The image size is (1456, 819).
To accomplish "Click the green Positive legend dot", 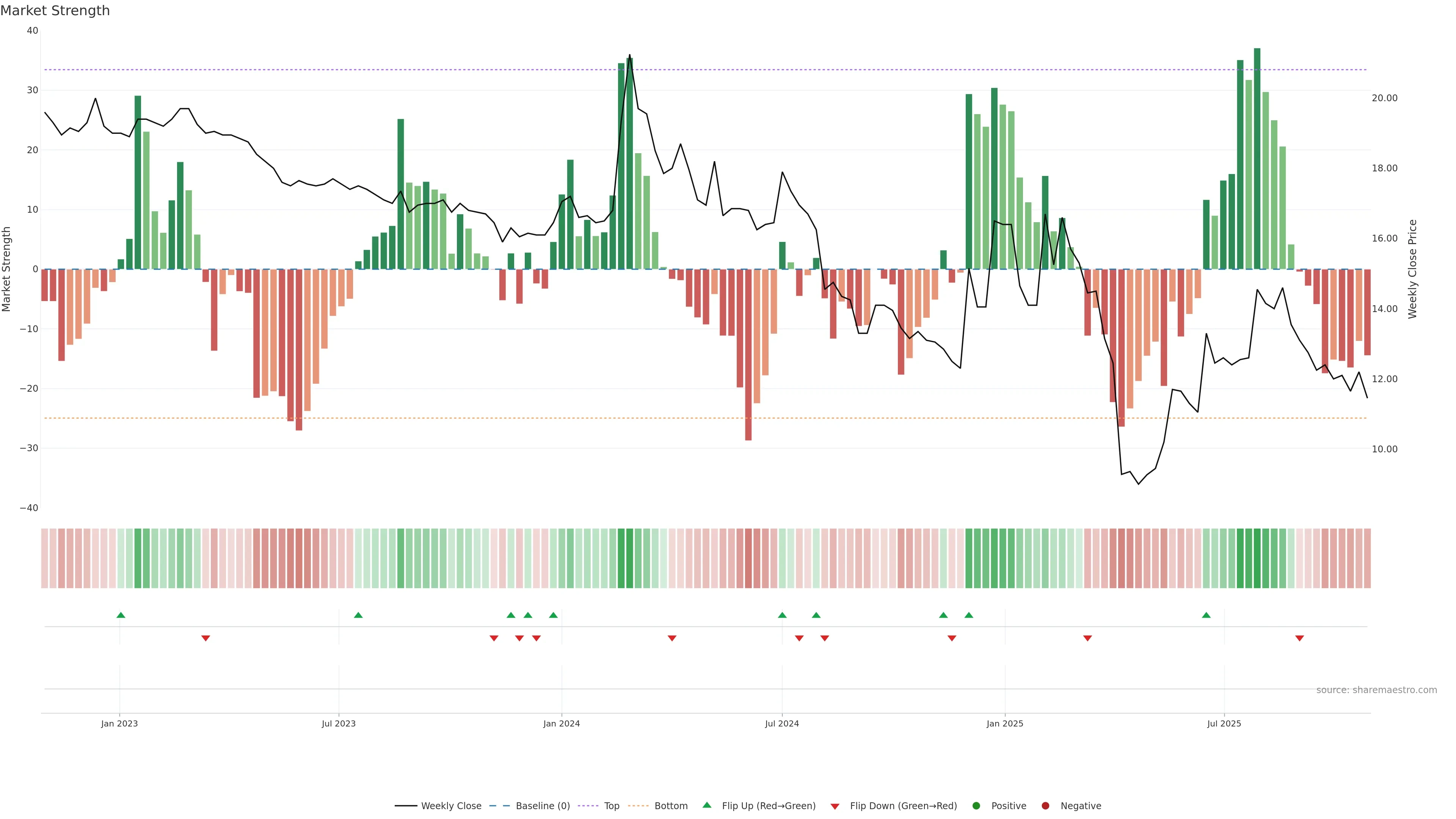I will coord(976,805).
